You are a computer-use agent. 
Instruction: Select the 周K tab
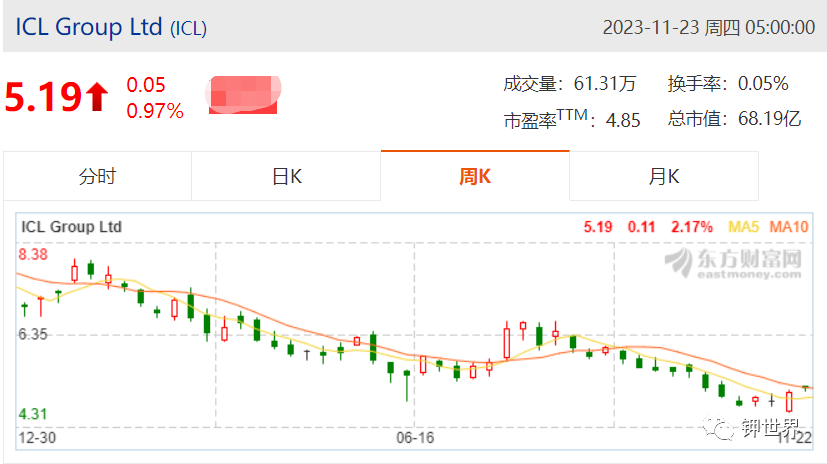tap(475, 176)
